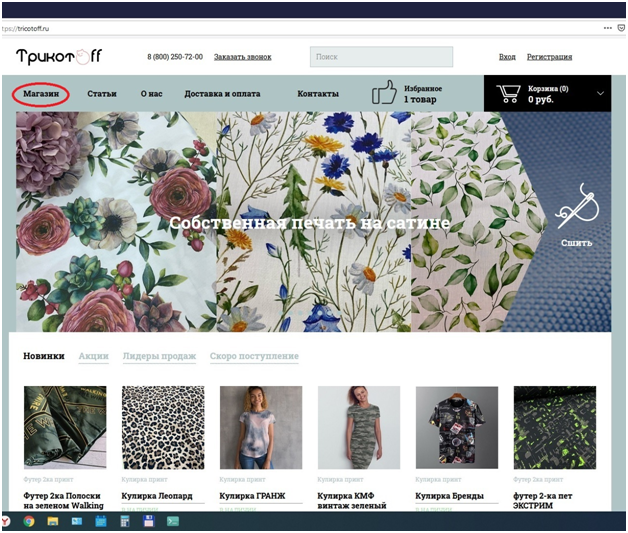Switch to the Акции tab
The width and height of the screenshot is (628, 533).
94,356
